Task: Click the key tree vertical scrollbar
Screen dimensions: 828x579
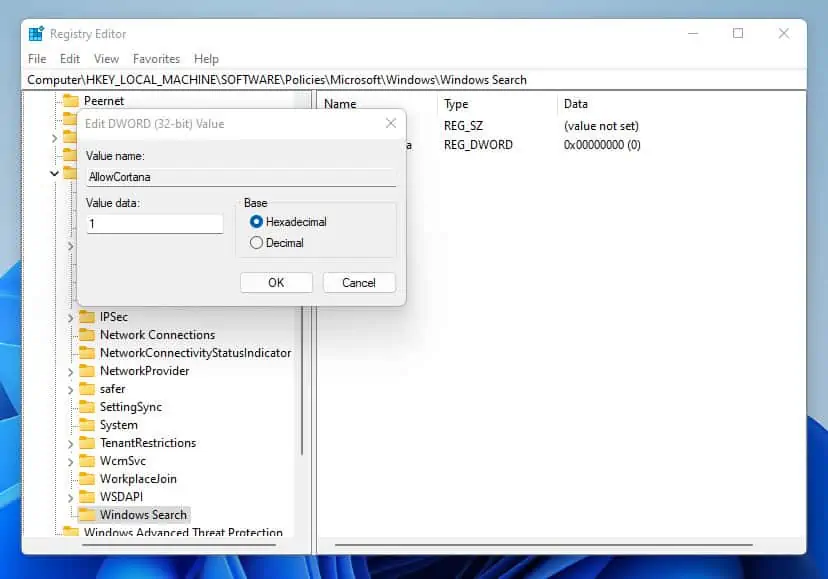Action: pyautogui.click(x=302, y=380)
